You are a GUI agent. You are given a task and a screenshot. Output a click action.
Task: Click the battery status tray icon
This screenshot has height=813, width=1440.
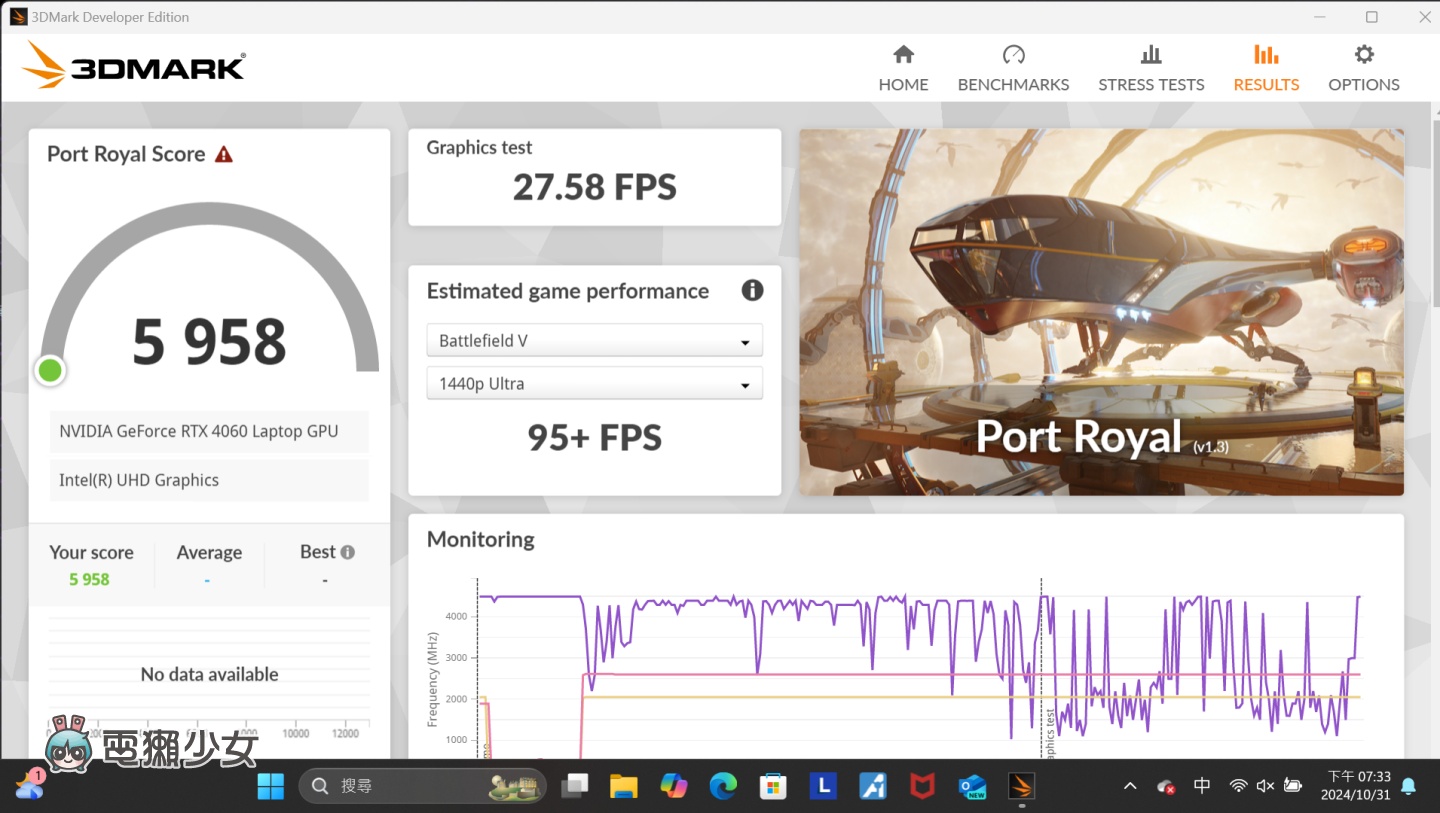[x=1292, y=787]
